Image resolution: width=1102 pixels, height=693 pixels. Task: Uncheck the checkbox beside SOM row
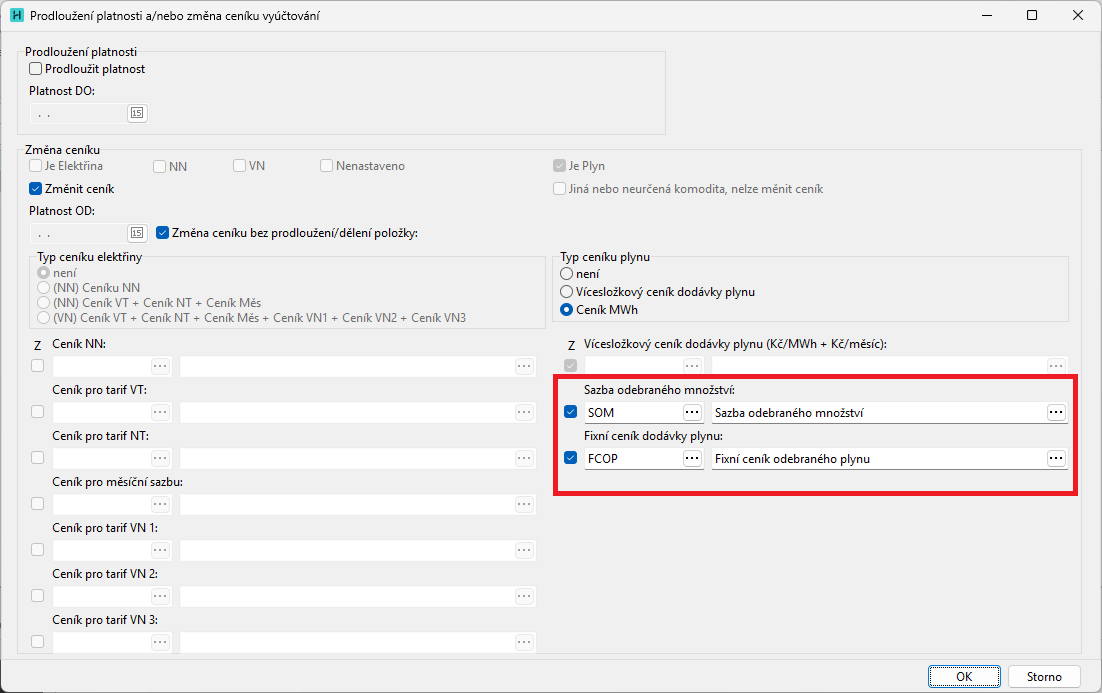(x=570, y=412)
